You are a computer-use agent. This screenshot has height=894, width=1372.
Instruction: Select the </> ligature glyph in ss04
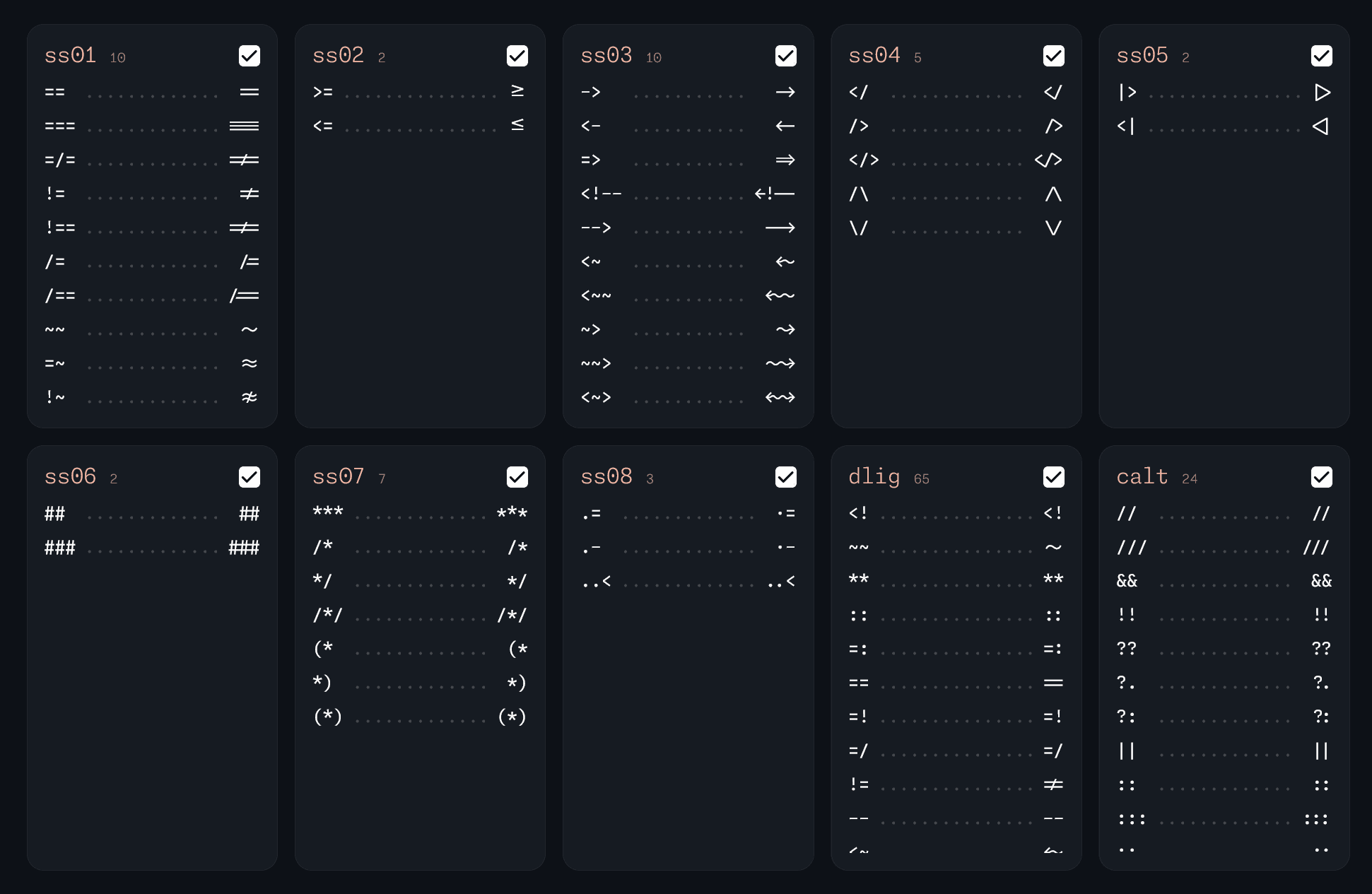click(1048, 160)
